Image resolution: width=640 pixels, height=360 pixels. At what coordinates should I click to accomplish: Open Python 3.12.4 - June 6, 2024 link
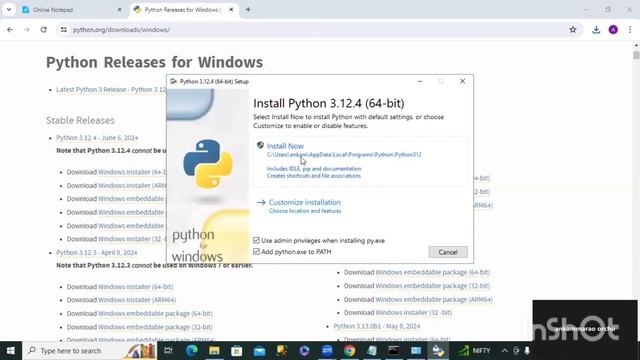tap(97, 138)
